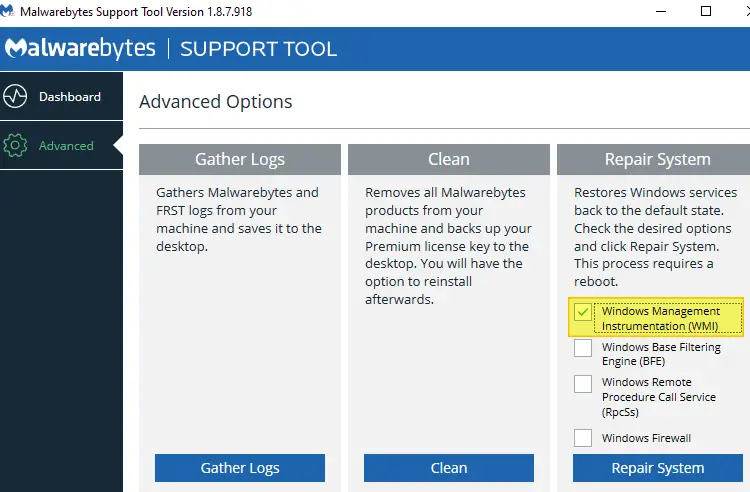
Task: Click the Windows Firewall label text
Action: pos(646,438)
